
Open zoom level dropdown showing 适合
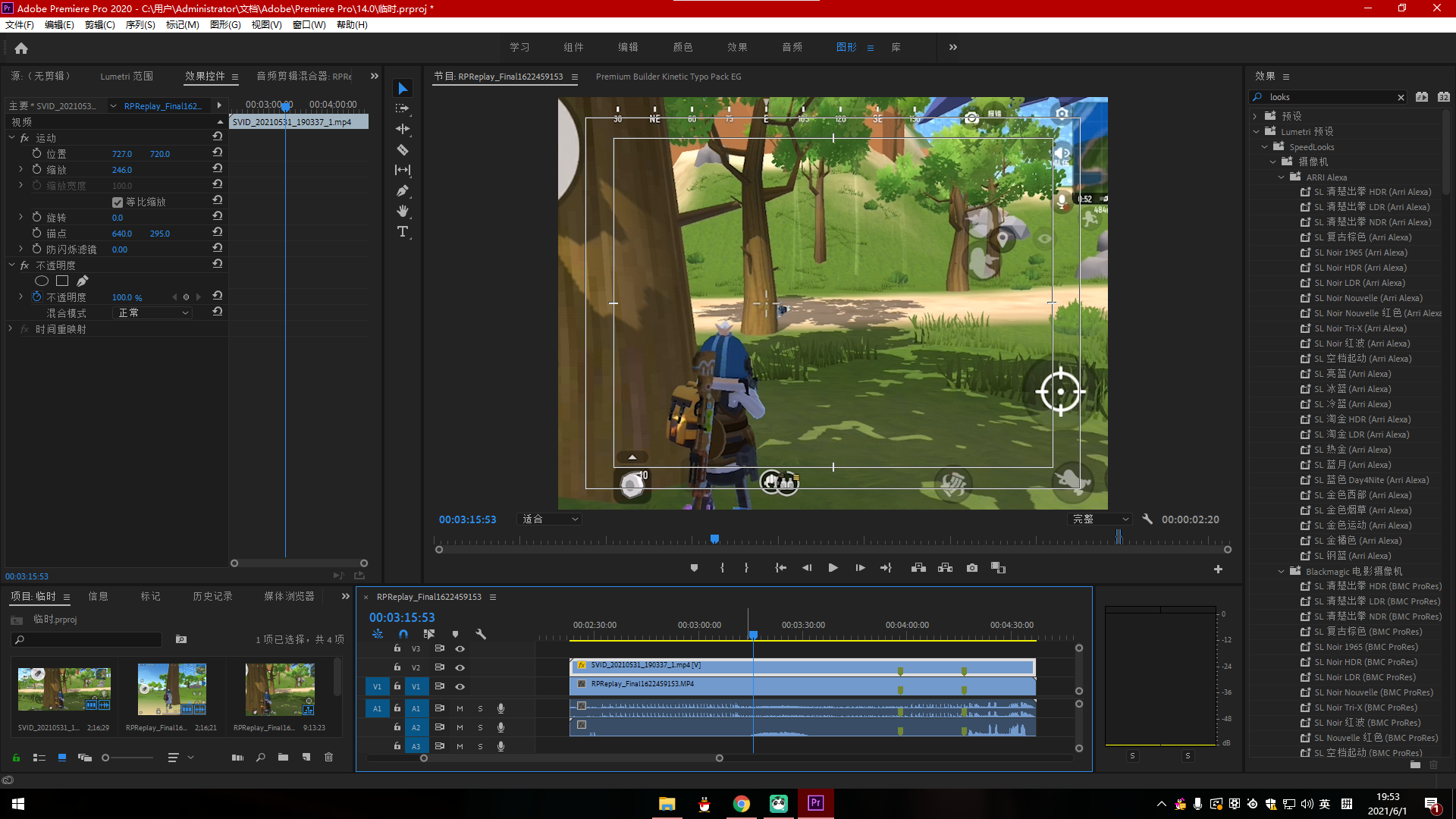(x=549, y=519)
